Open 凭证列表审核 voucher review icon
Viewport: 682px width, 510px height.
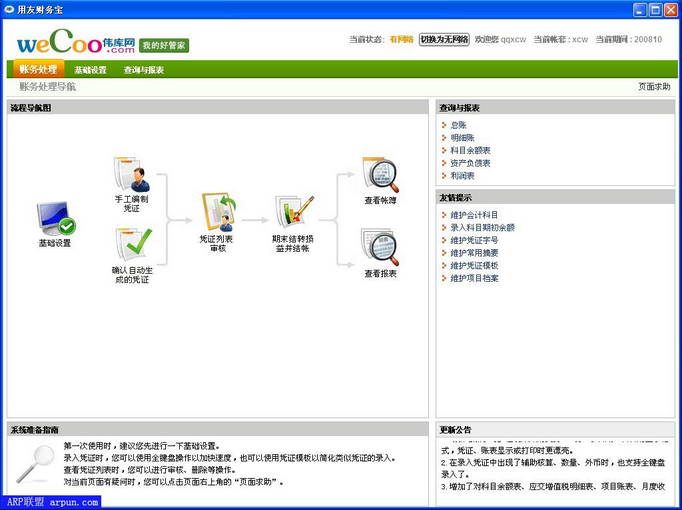pos(216,212)
